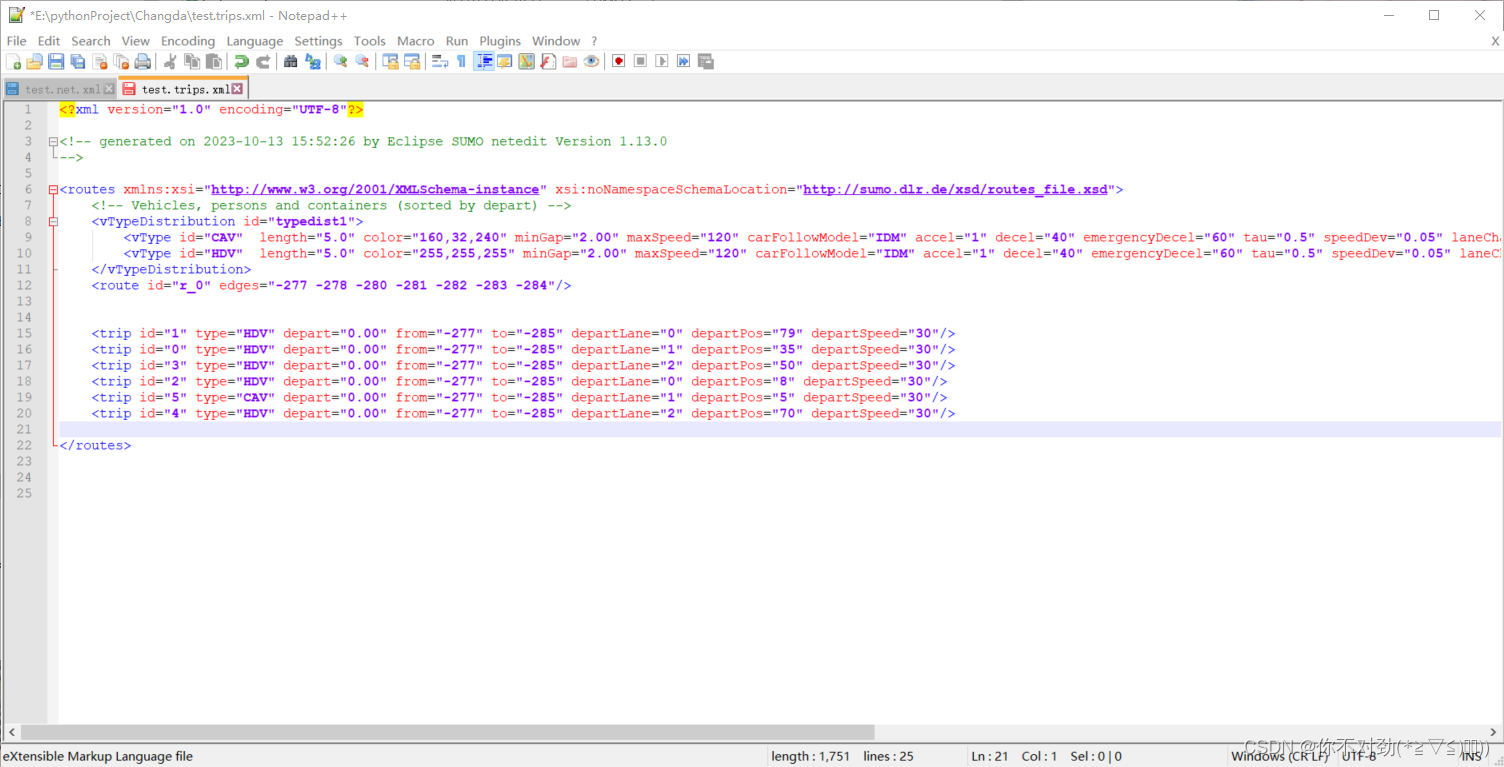Open the Encoding menu
This screenshot has height=767, width=1504.
188,41
